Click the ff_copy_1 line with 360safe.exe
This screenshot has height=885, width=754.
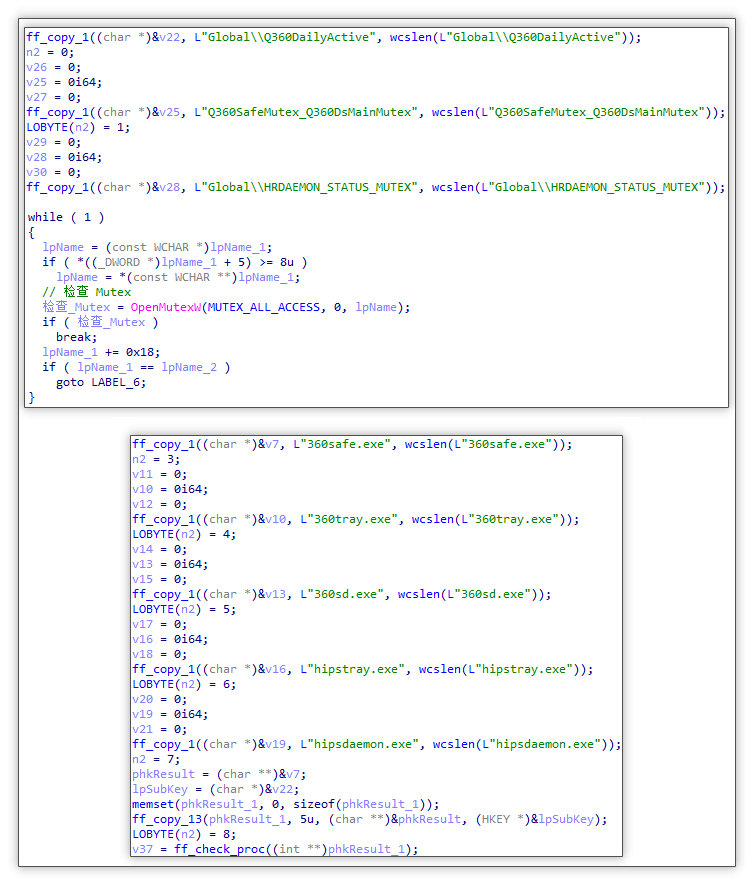[352, 444]
